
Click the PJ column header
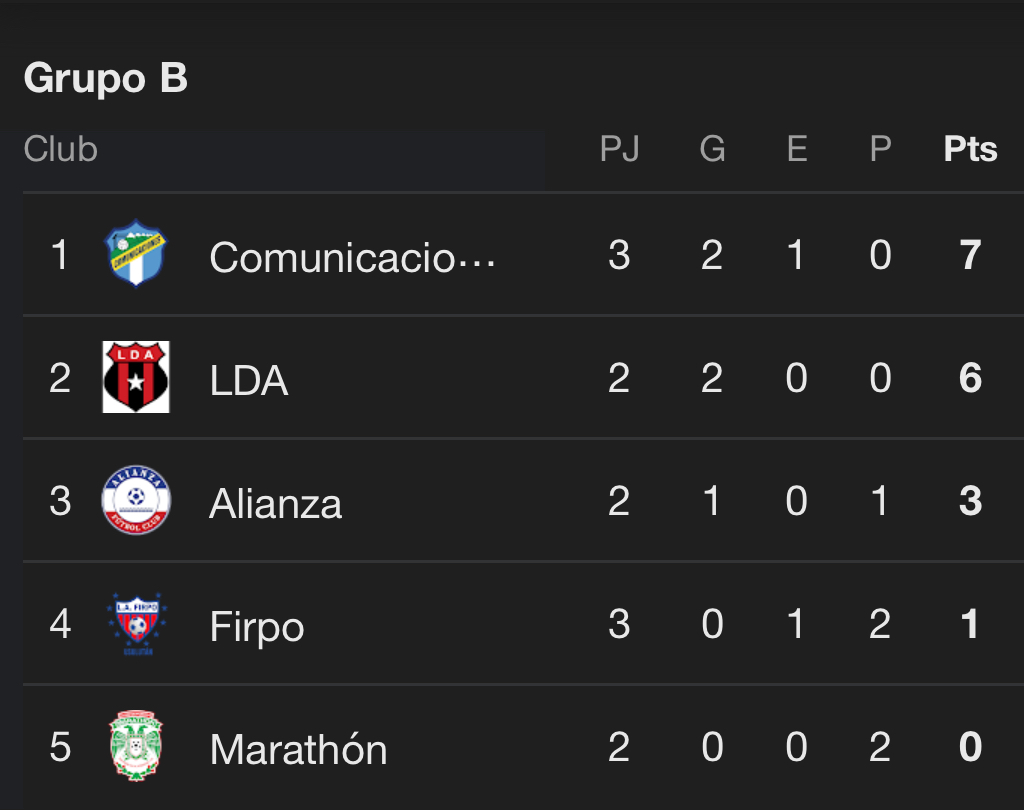[619, 149]
